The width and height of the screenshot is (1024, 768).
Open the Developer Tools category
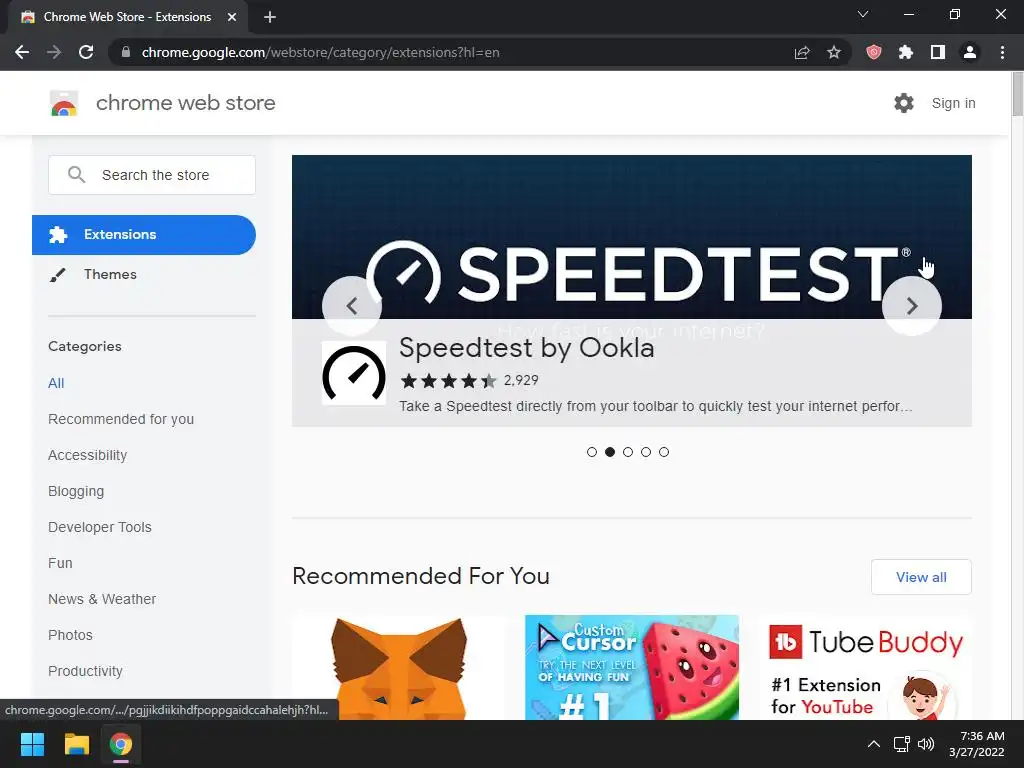tap(100, 527)
